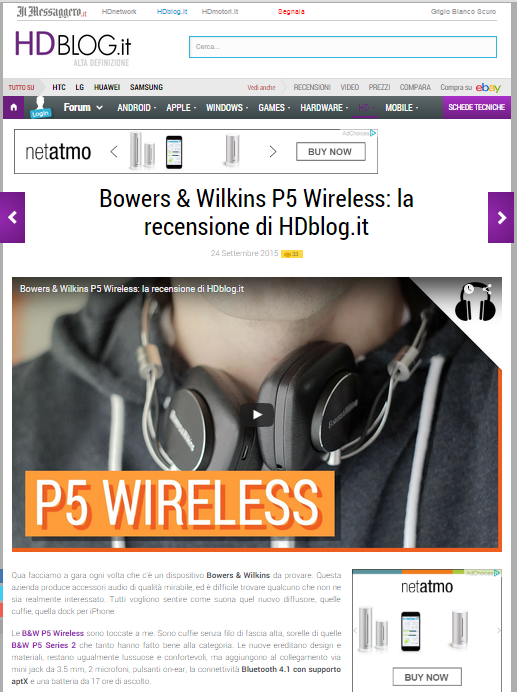Screen dimensions: 517x692
Task: Expand the HARDWARE navigation menu
Action: (324, 108)
